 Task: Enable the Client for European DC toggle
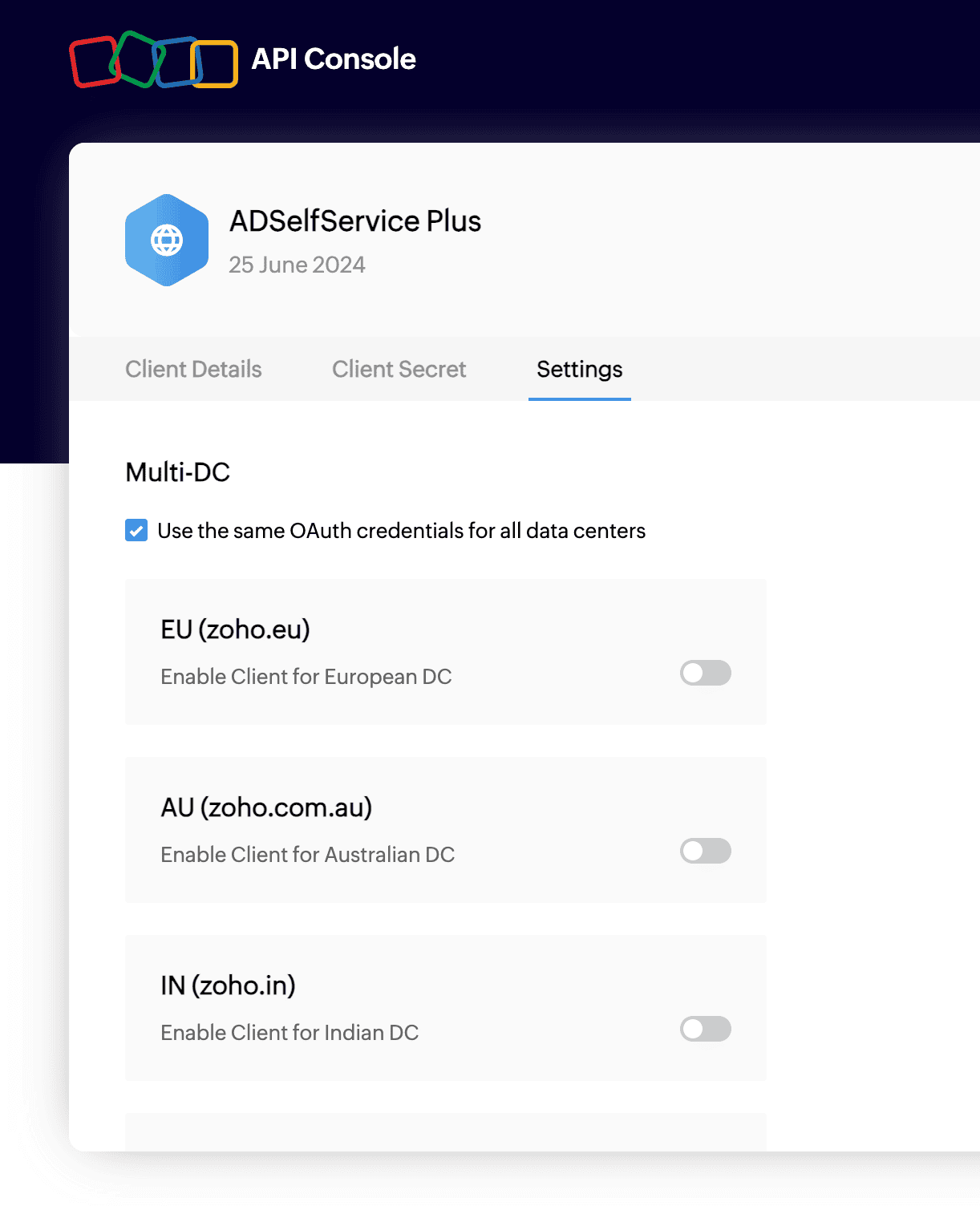pyautogui.click(x=704, y=673)
